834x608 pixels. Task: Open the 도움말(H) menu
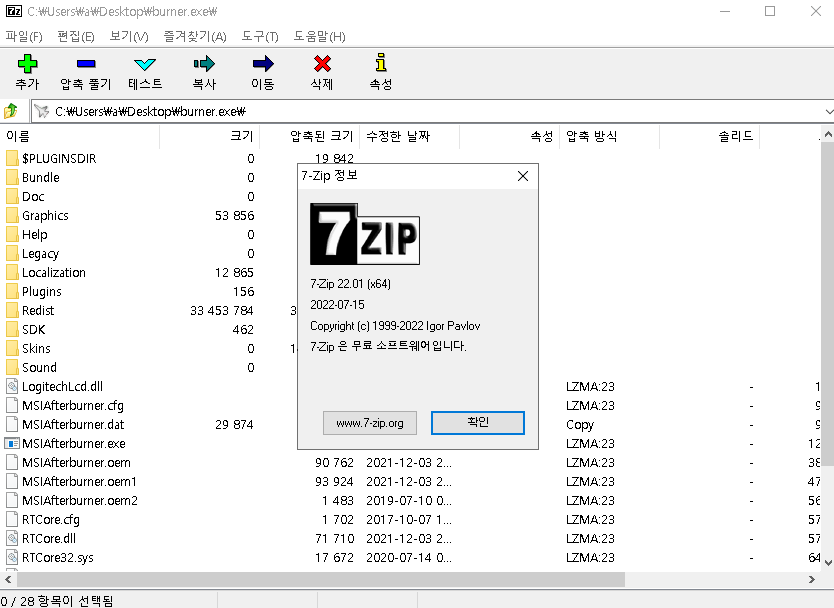(x=319, y=36)
